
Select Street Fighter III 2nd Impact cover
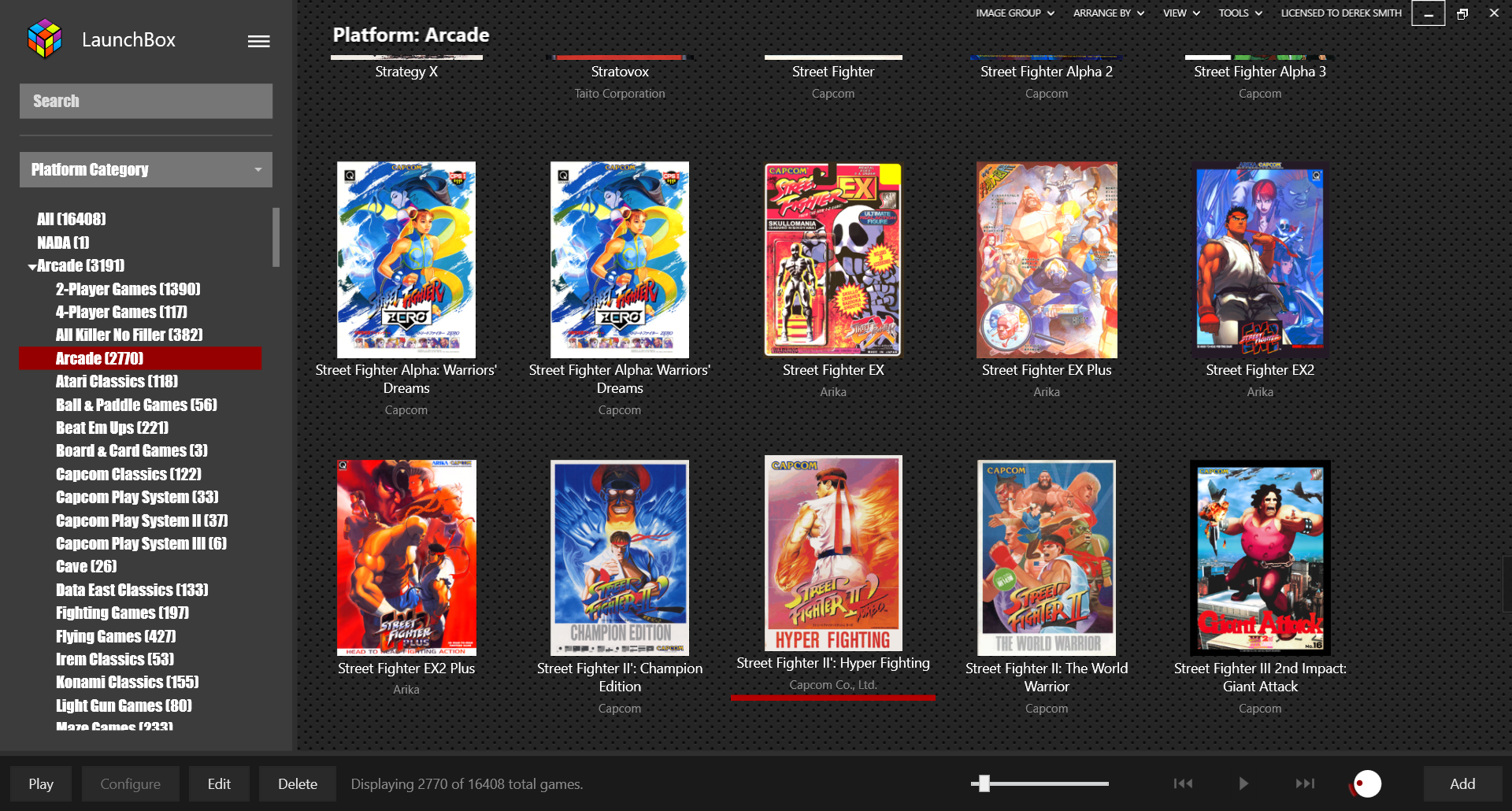(1260, 557)
